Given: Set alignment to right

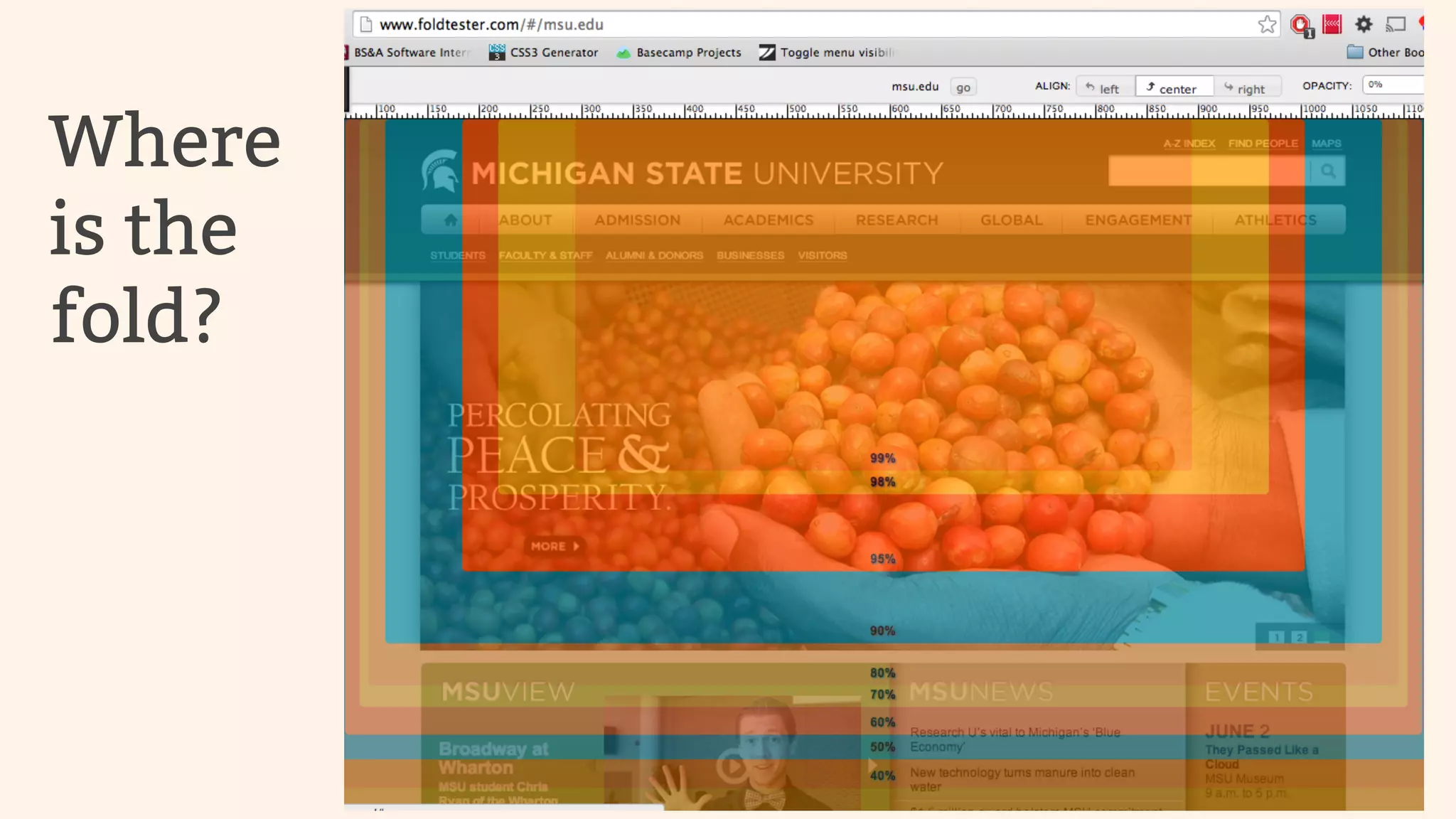Looking at the screenshot, I should tap(1245, 88).
